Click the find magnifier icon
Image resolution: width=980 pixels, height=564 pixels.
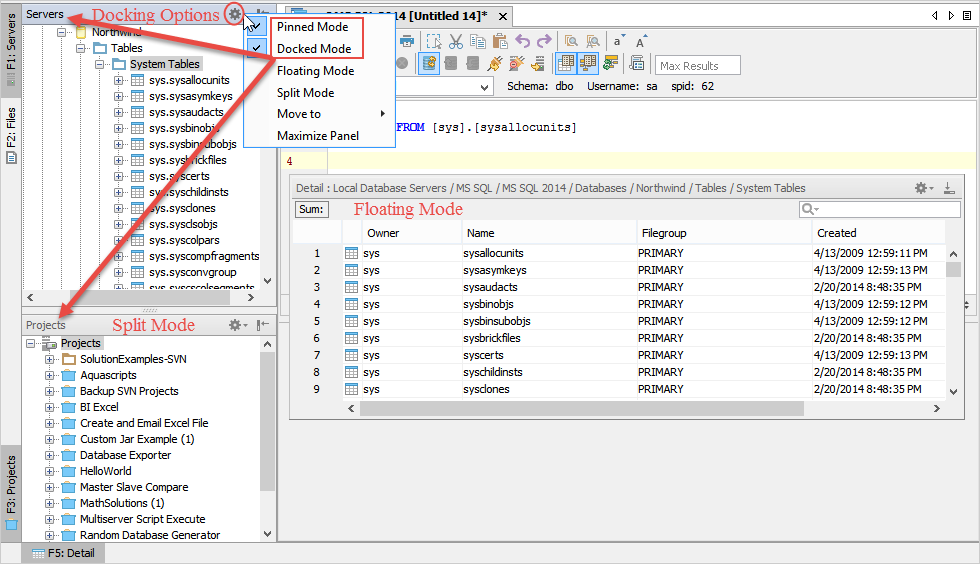(x=571, y=41)
